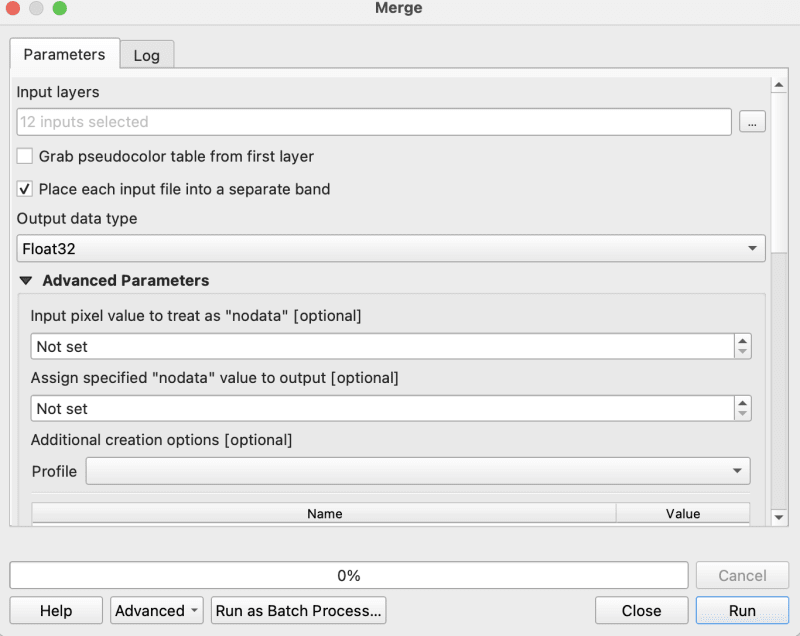
Task: Click the Input layers text field
Action: coord(374,122)
